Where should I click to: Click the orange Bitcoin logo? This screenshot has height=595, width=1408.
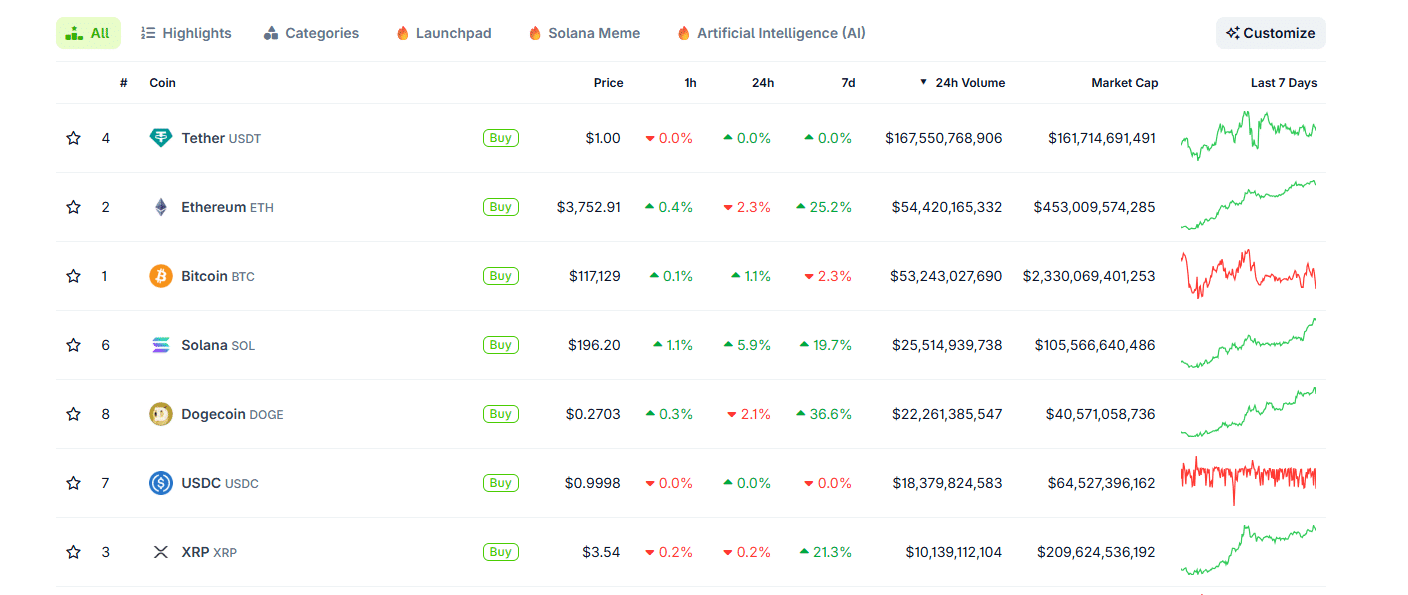tap(161, 276)
